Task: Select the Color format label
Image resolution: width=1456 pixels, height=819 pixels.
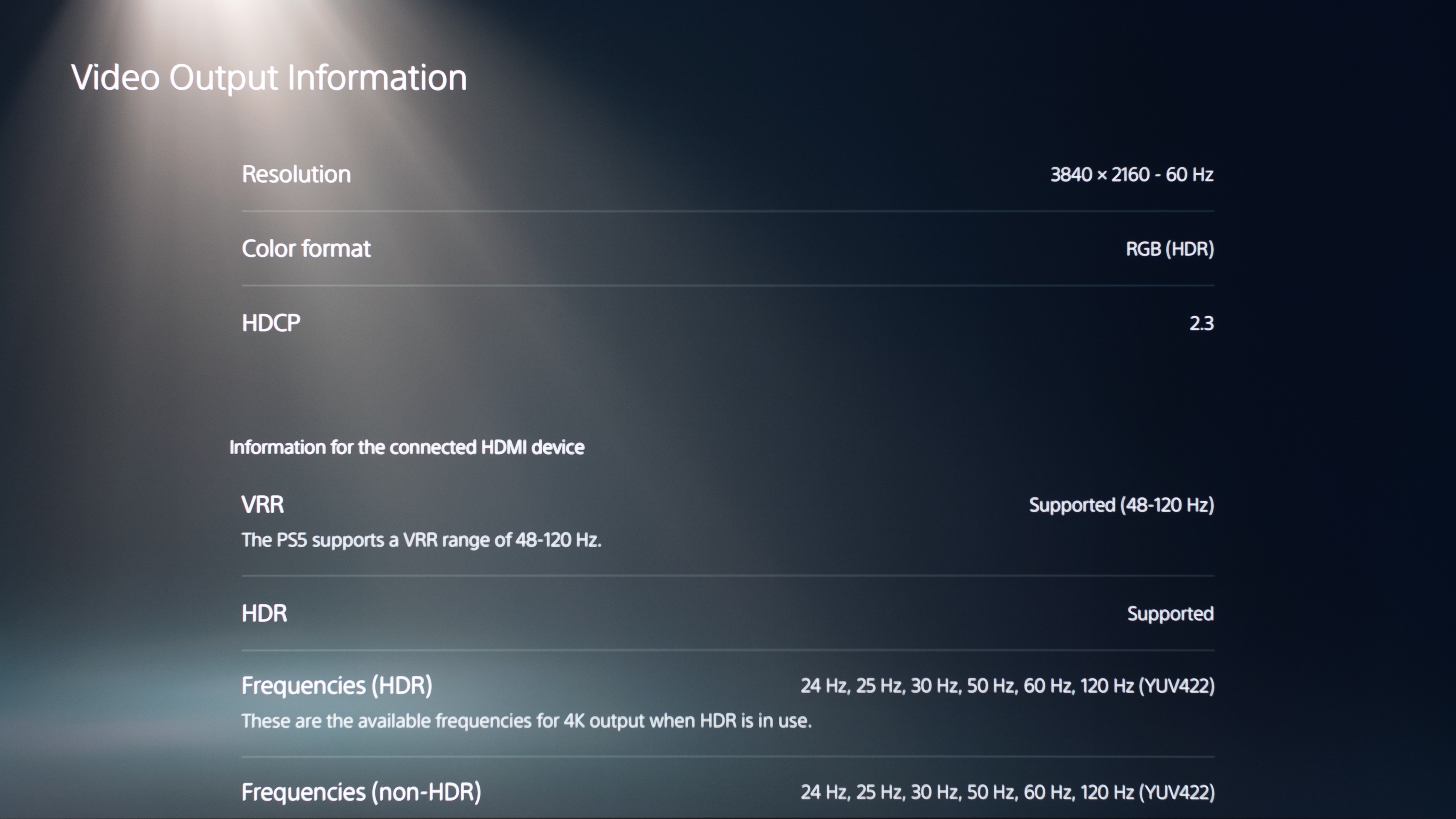Action: (306, 249)
